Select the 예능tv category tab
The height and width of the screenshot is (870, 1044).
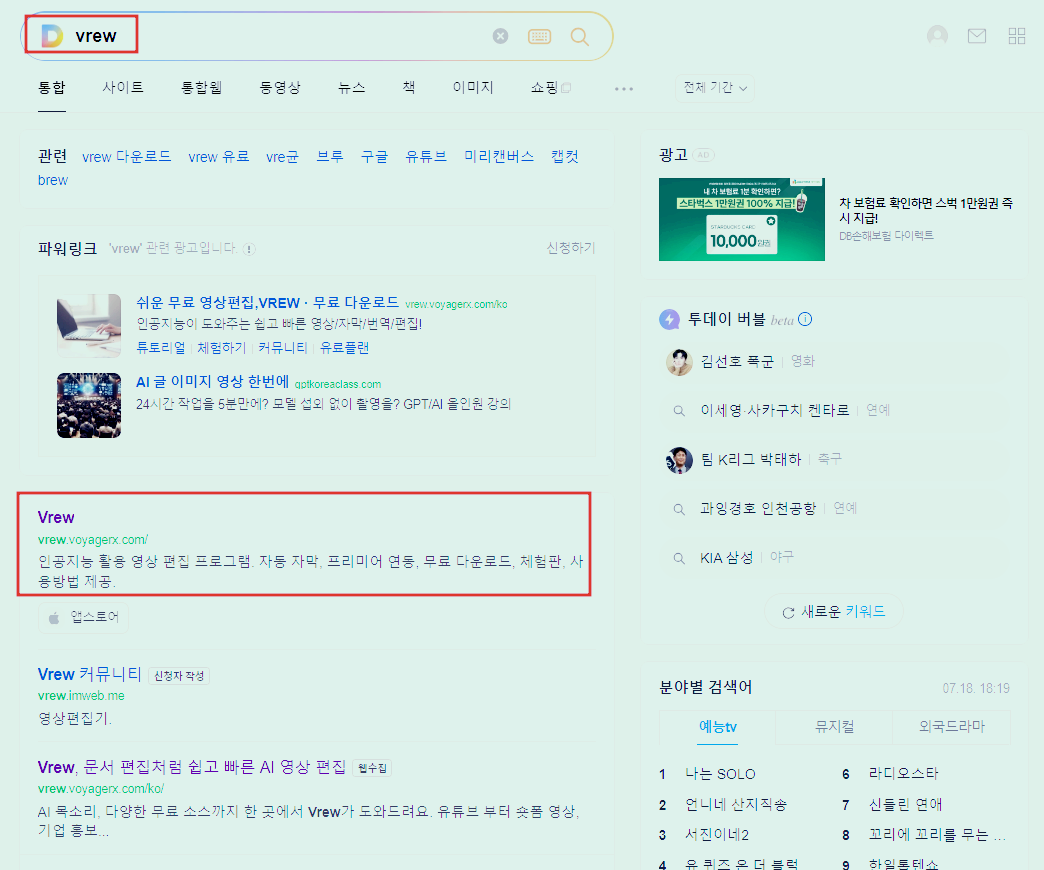tap(718, 727)
